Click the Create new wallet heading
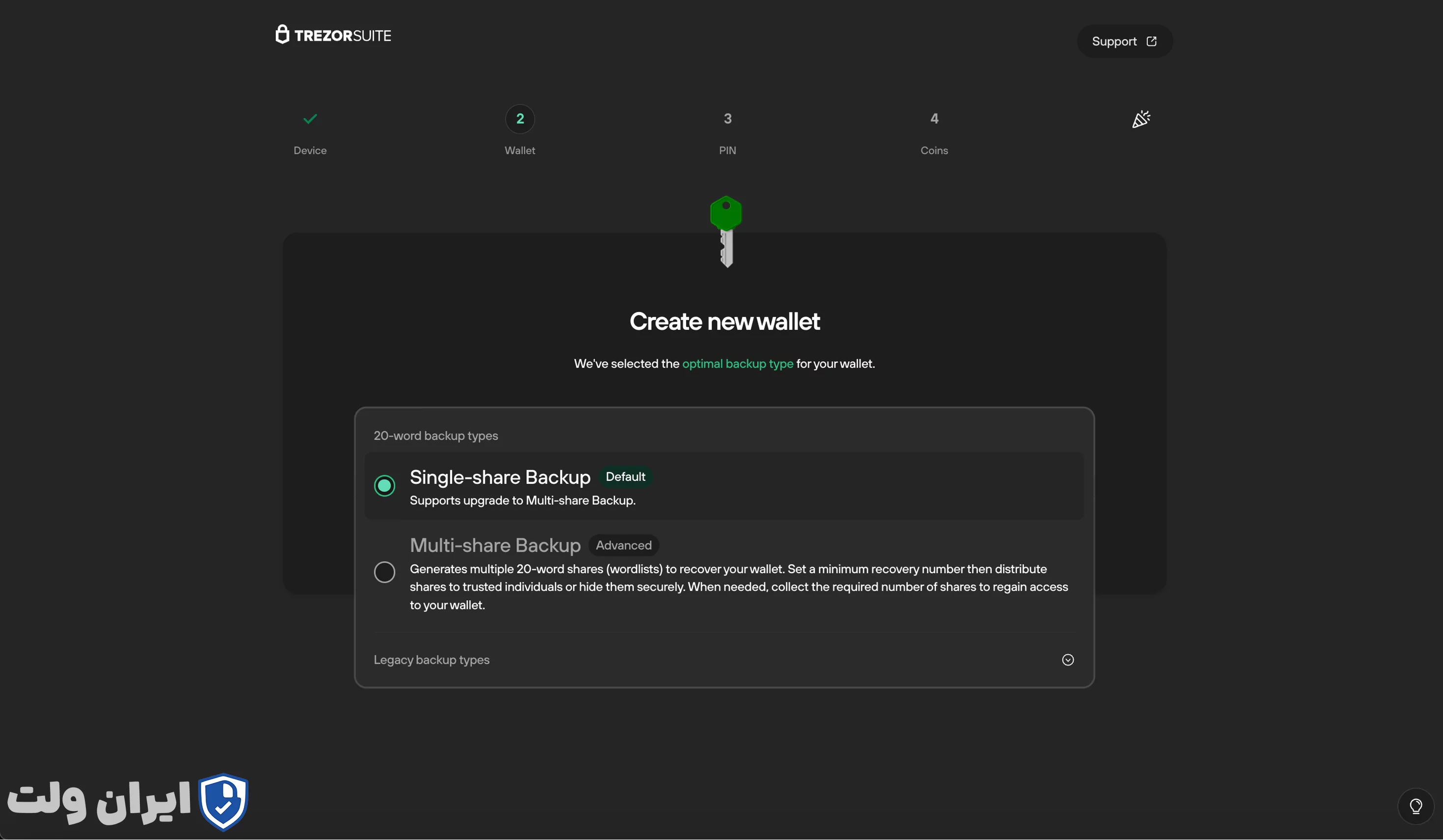The height and width of the screenshot is (840, 1443). pos(725,321)
